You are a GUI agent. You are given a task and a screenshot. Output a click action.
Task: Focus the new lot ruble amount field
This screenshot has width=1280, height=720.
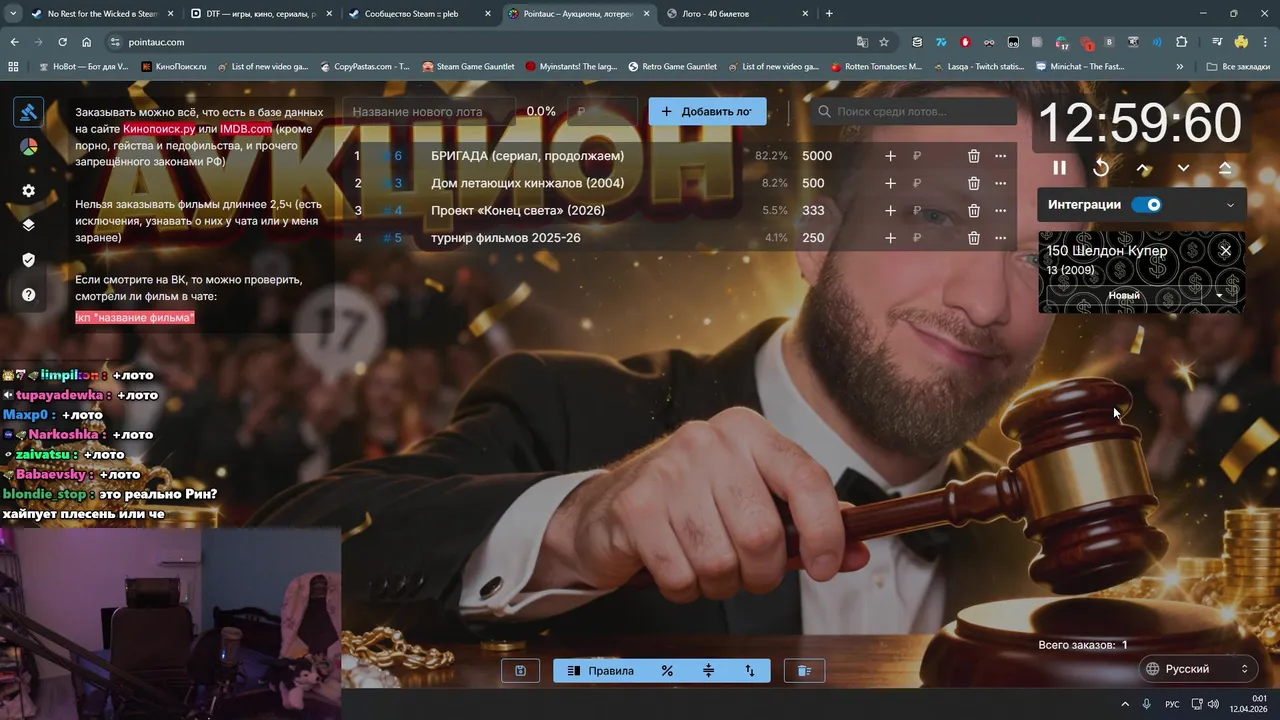602,111
